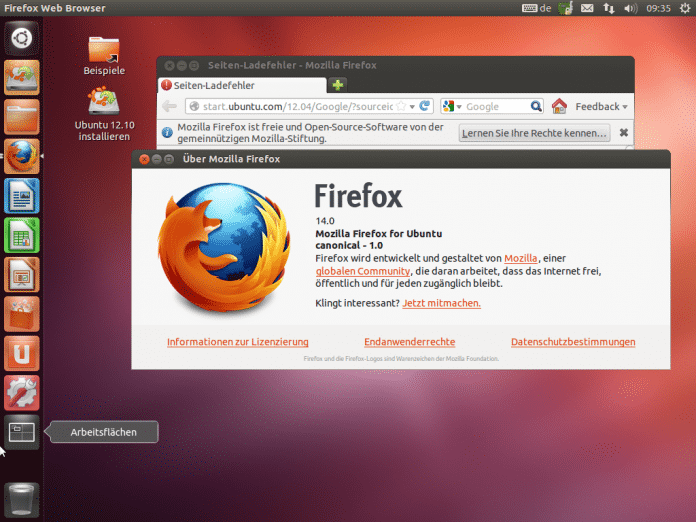
Task: Click the Firefox home icon
Action: [559, 106]
